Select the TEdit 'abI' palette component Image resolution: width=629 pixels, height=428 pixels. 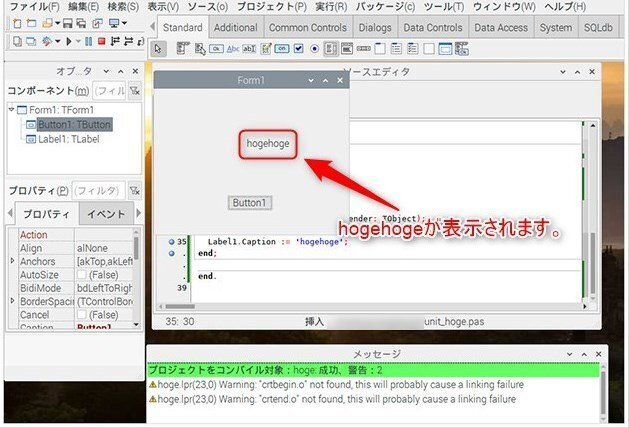coord(249,49)
